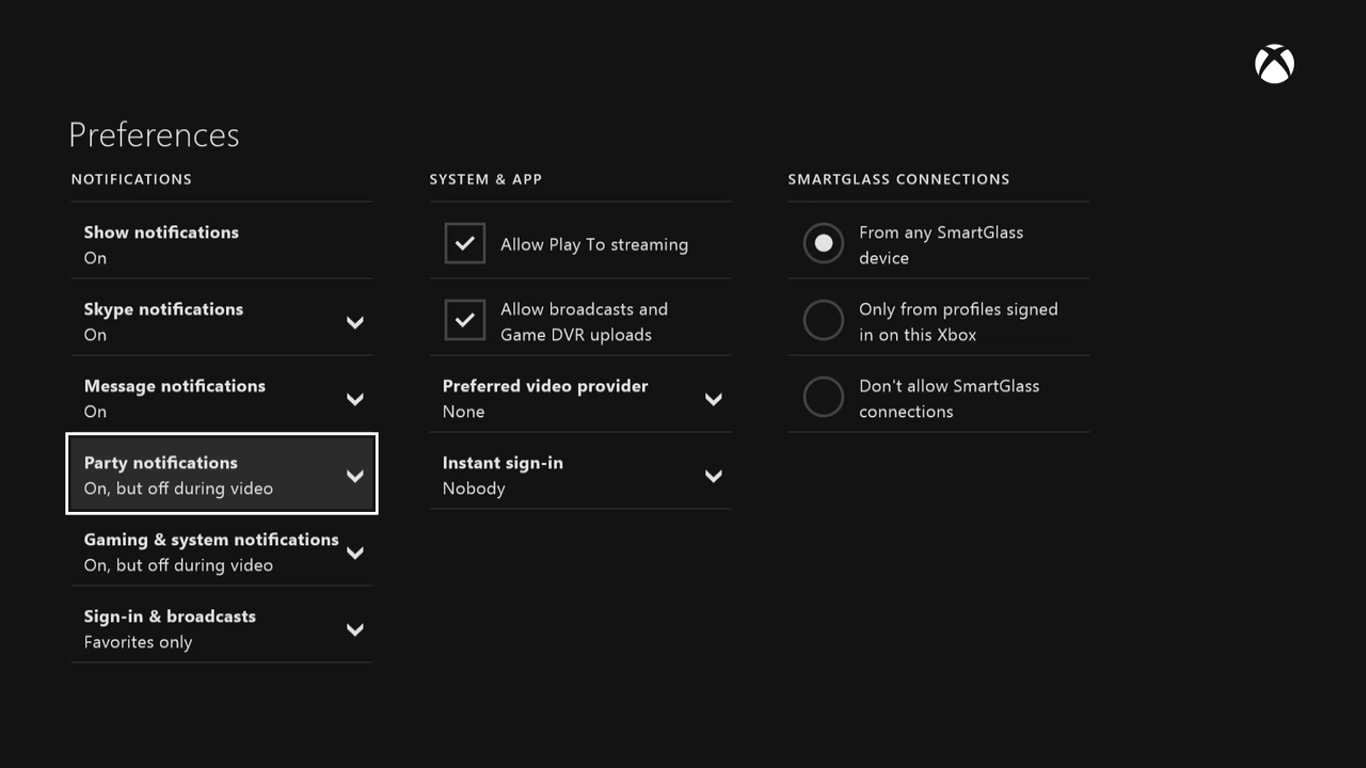
Task: Uncheck Allow broadcasts and Game DVR uploads
Action: click(x=465, y=321)
